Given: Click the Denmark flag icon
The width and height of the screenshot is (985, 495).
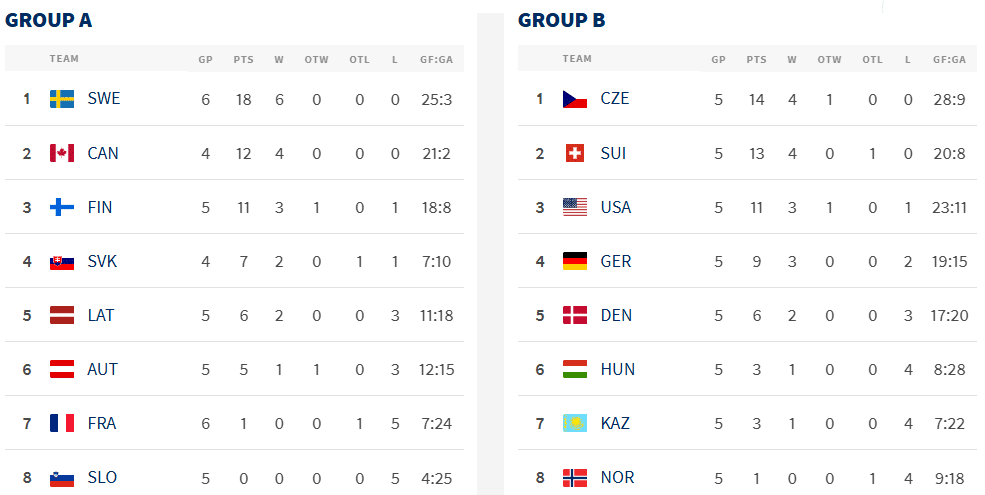Looking at the screenshot, I should pos(575,315).
